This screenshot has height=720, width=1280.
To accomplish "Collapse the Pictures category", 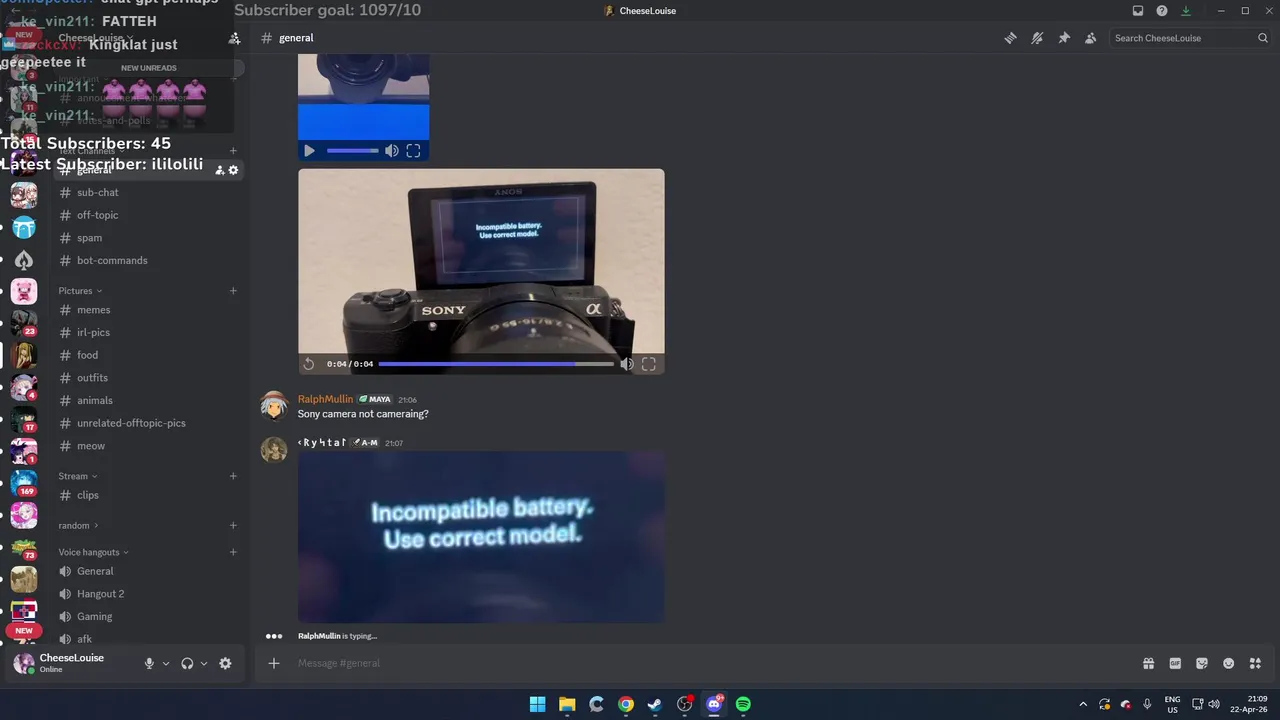I will coord(80,291).
